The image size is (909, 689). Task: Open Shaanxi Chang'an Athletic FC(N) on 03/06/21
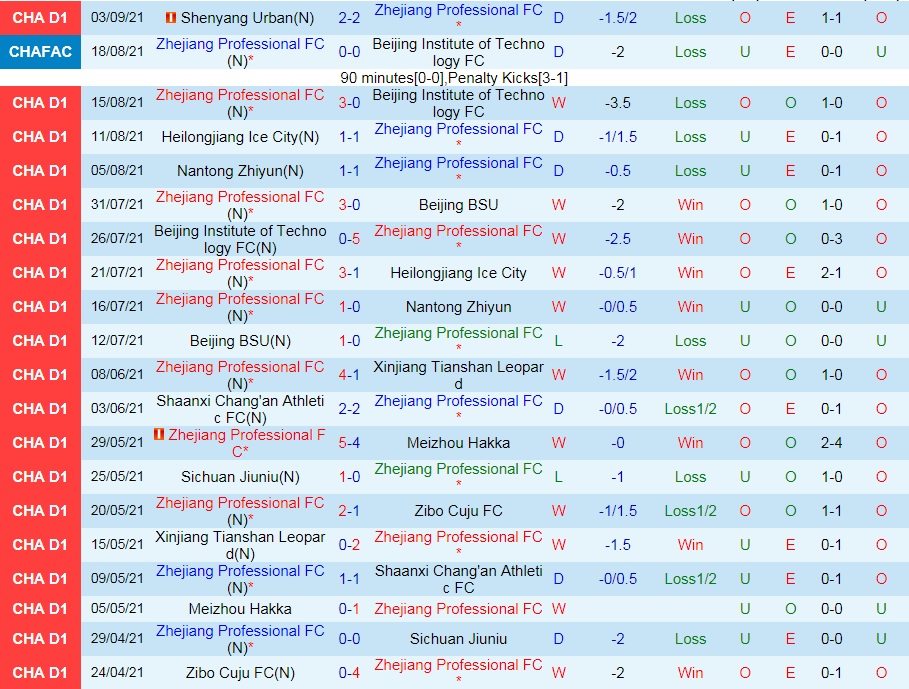coord(240,409)
